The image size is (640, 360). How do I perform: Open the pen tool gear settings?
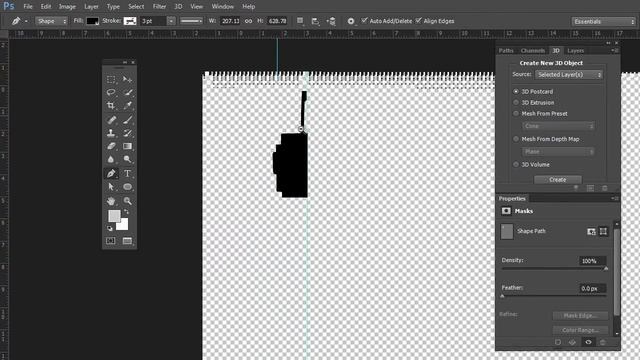351,21
